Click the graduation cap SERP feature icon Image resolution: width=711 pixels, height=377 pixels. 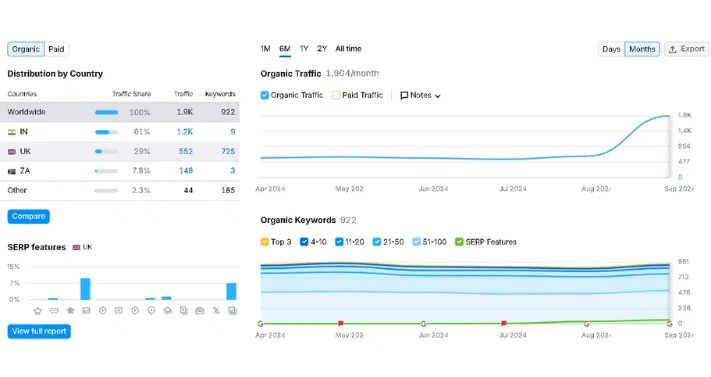click(x=168, y=311)
